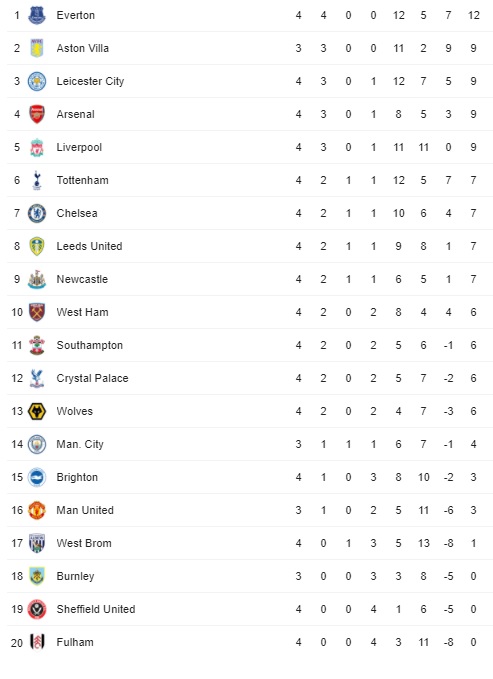Click the Man United red crest
Image resolution: width=493 pixels, height=679 pixels.
37,510
